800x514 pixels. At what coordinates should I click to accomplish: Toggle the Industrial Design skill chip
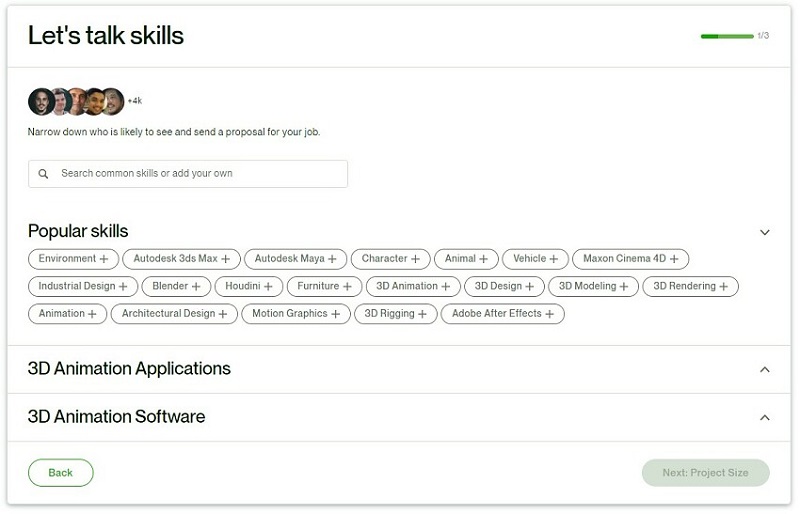coord(83,286)
